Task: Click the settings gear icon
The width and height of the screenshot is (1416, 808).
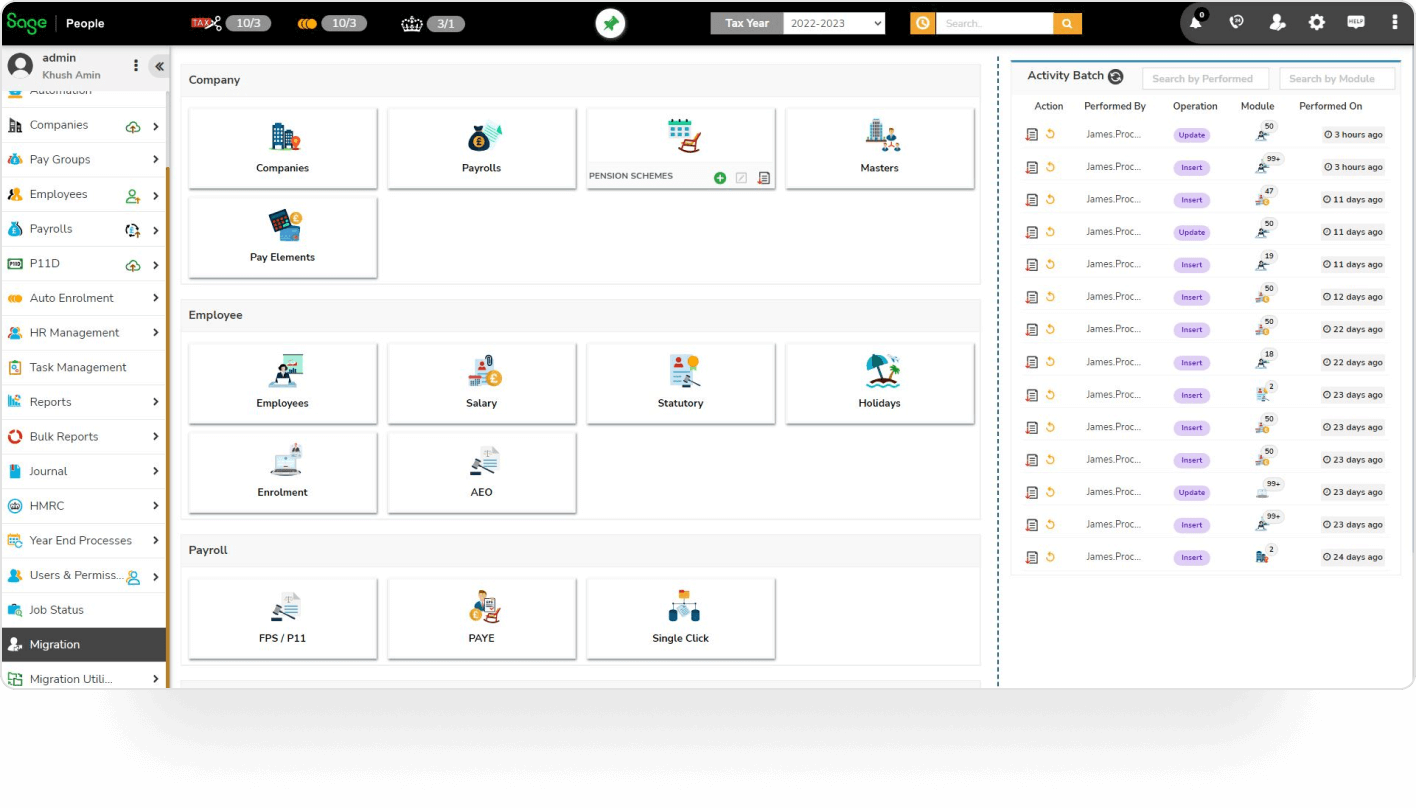Action: [x=1317, y=22]
